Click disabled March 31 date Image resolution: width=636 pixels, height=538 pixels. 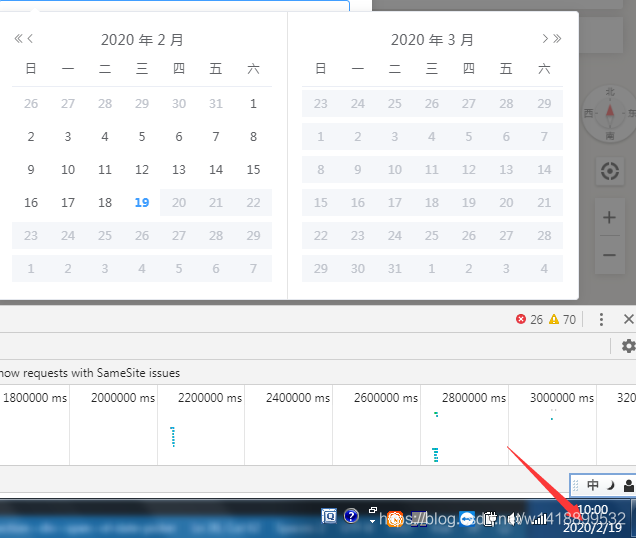coord(395,269)
